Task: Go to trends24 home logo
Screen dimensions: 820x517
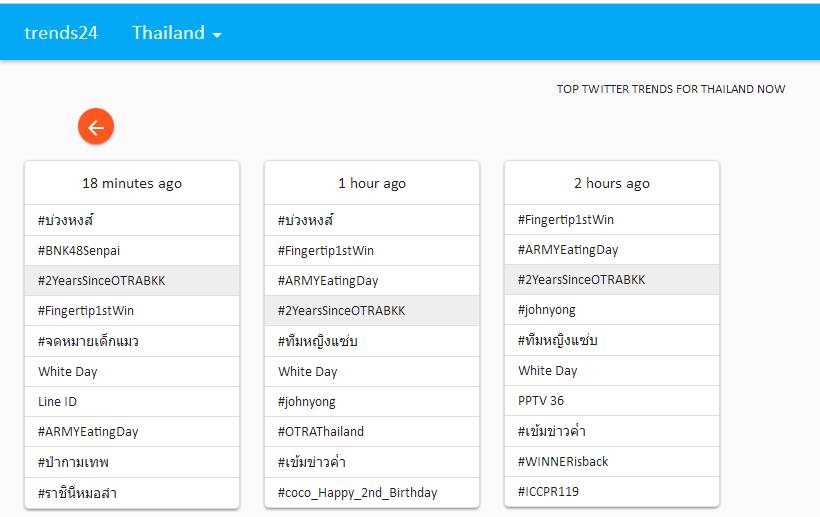Action: 61,33
